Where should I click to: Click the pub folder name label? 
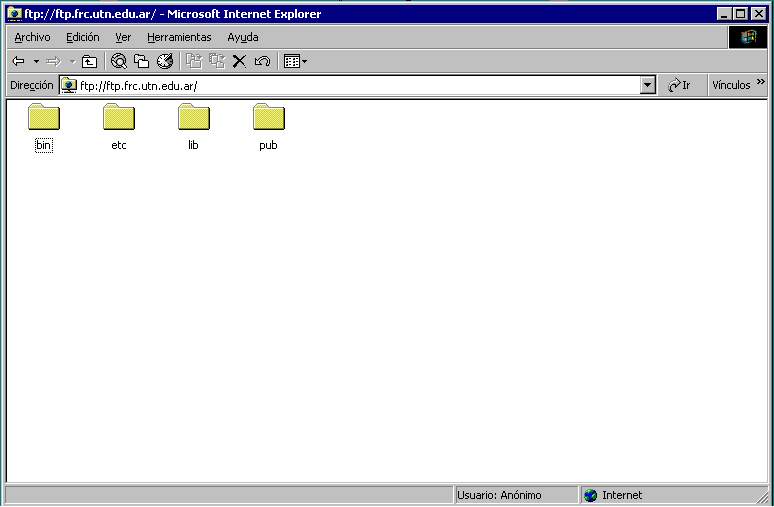(269, 145)
